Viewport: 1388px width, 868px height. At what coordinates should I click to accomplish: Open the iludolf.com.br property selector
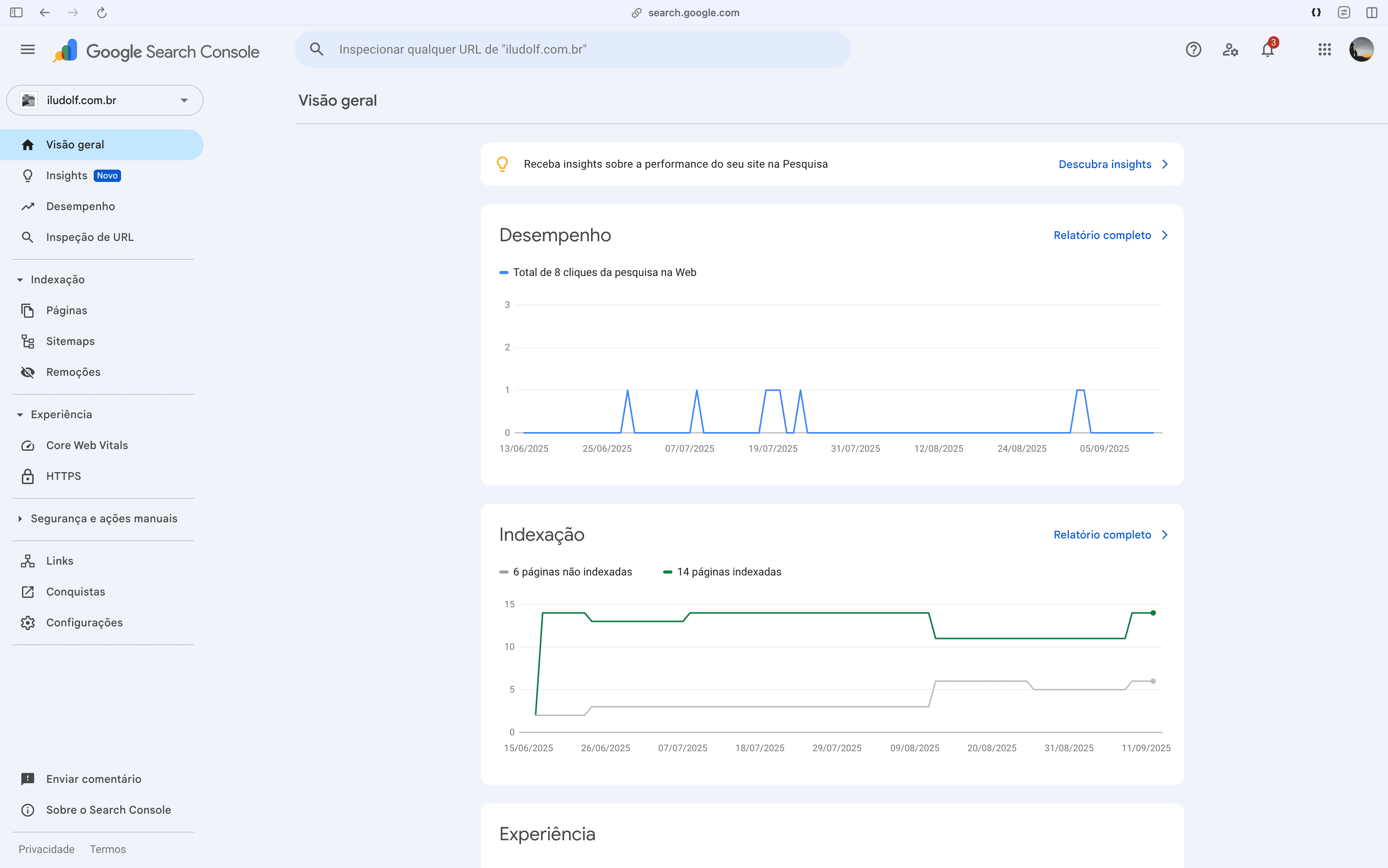pyautogui.click(x=104, y=100)
